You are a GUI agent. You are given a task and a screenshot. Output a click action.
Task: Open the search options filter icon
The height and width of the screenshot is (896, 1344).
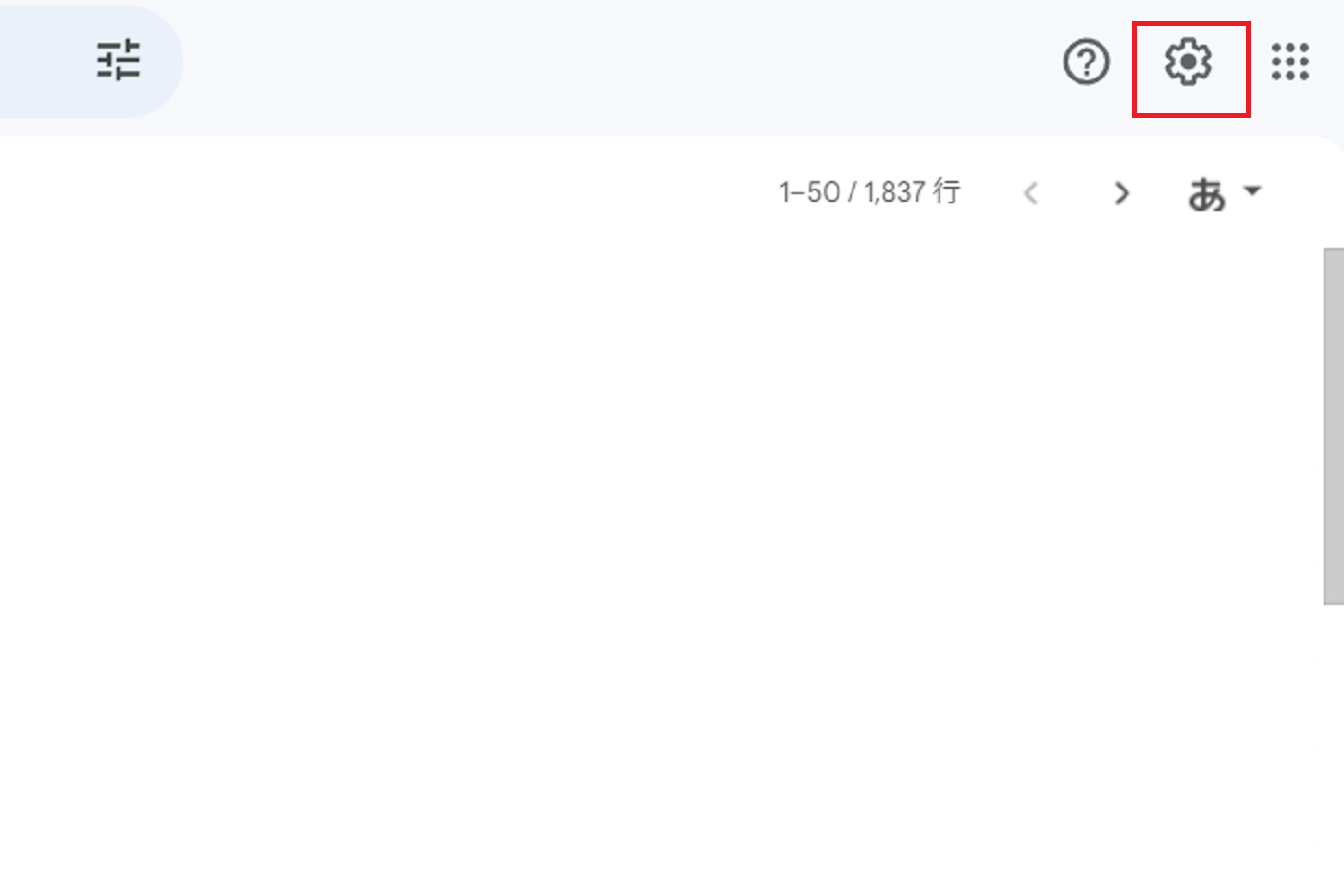pyautogui.click(x=119, y=61)
